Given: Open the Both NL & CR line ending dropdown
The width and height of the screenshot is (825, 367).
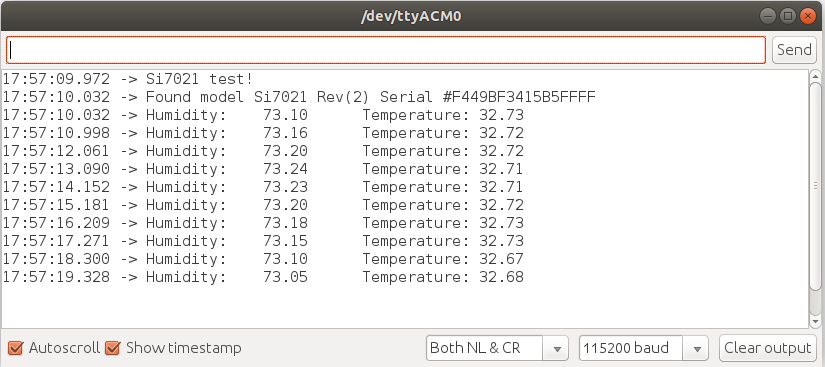Looking at the screenshot, I should click(x=497, y=348).
